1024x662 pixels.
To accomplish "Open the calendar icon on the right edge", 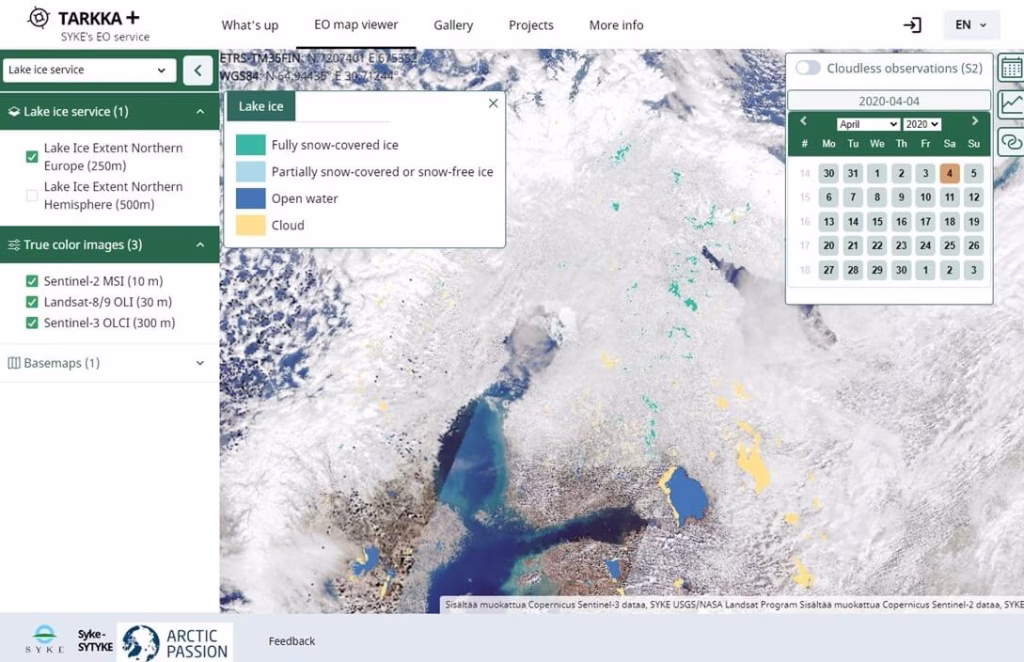I will pyautogui.click(x=1011, y=68).
